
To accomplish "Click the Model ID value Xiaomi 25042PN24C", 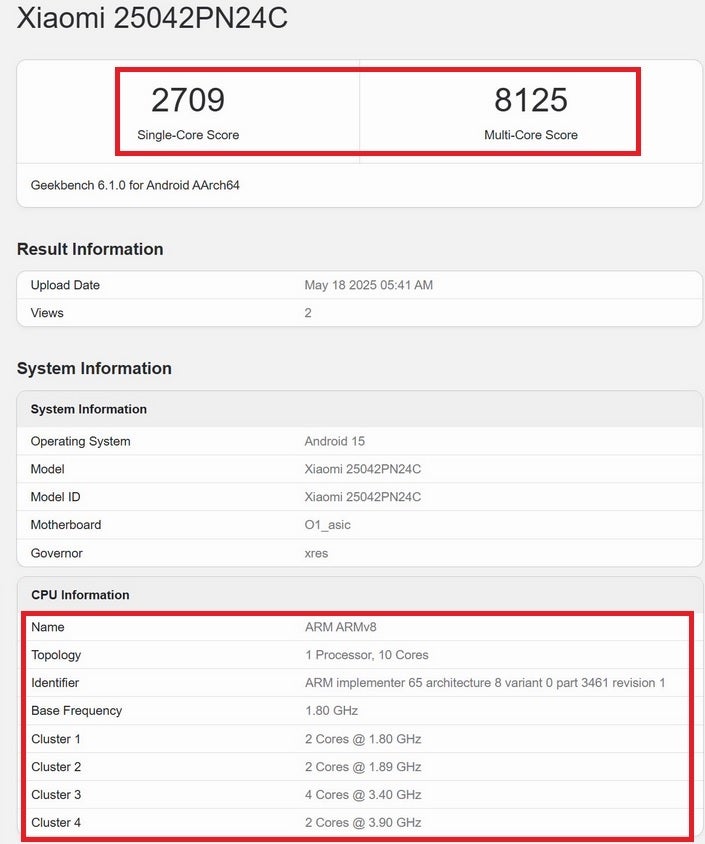I will (363, 497).
